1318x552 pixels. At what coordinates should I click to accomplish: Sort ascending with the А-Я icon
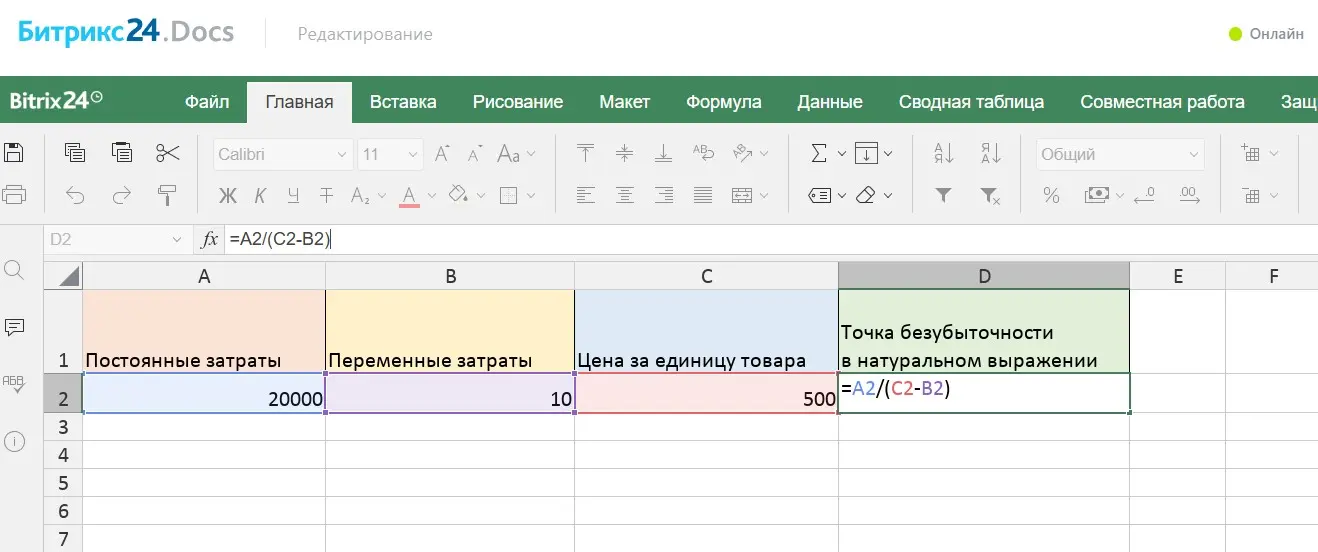tap(943, 154)
